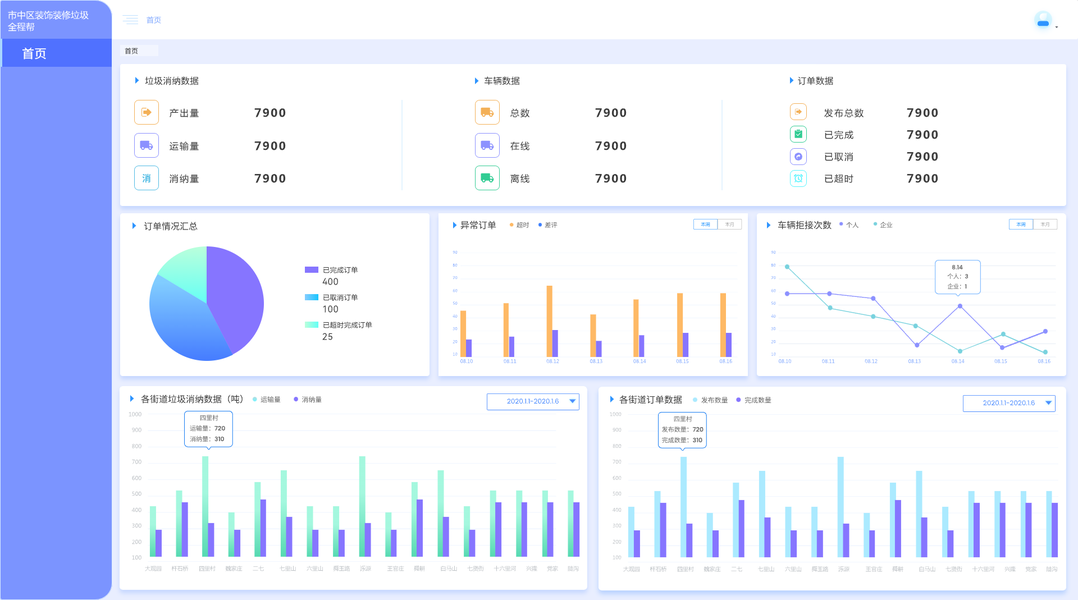Collapse the sidebar with the hamburger icon
Viewport: 1078px width, 600px height.
point(131,20)
